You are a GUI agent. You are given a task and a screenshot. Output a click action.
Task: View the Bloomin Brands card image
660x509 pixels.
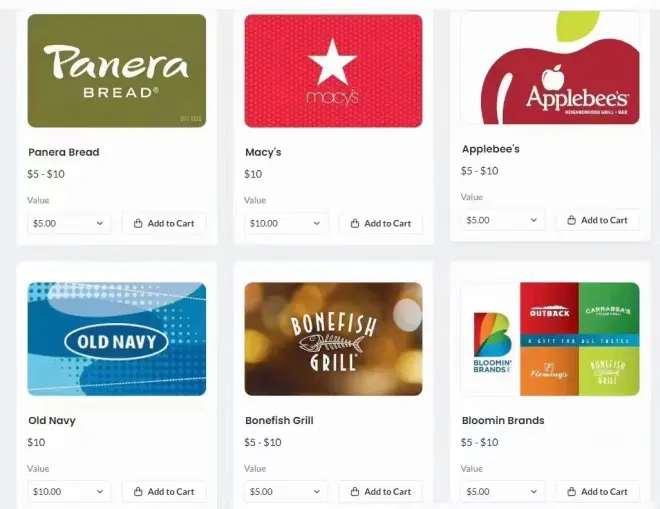pyautogui.click(x=550, y=339)
